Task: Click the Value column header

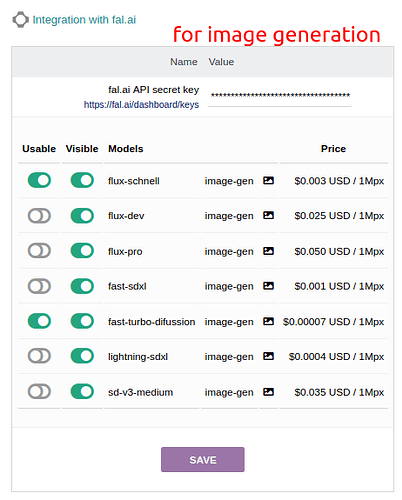Action: click(221, 62)
